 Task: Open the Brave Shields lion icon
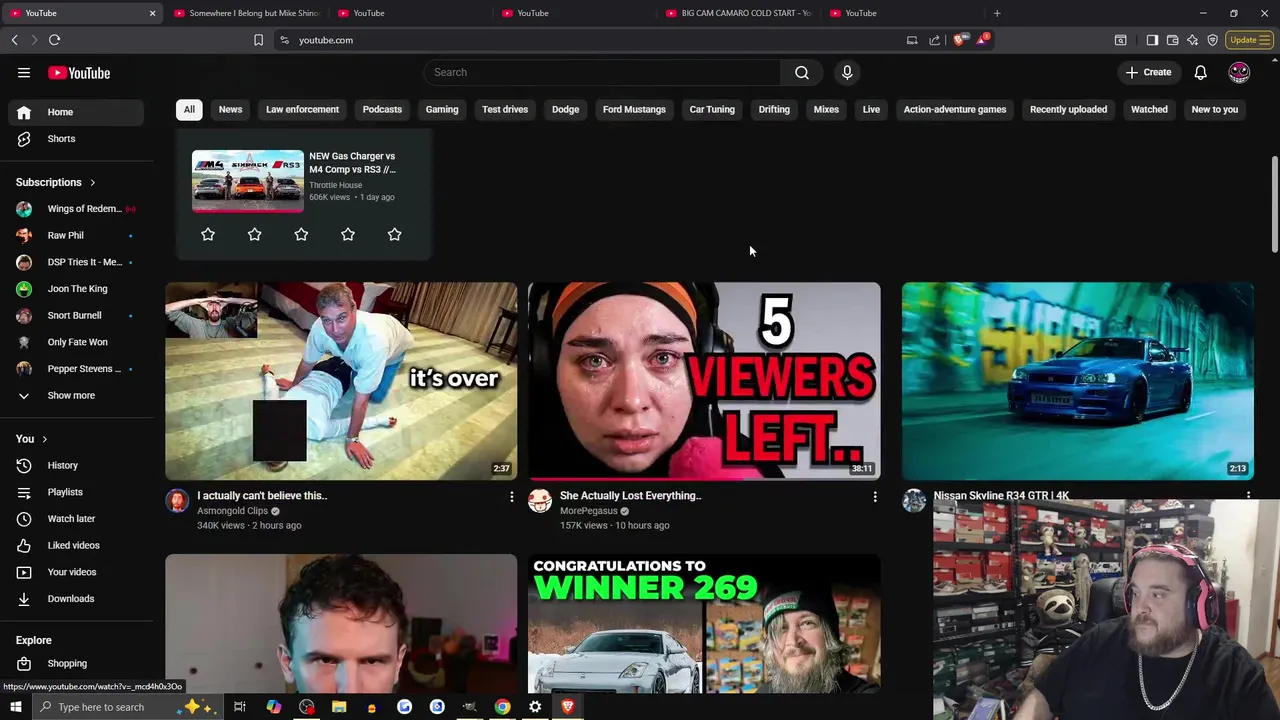(959, 40)
